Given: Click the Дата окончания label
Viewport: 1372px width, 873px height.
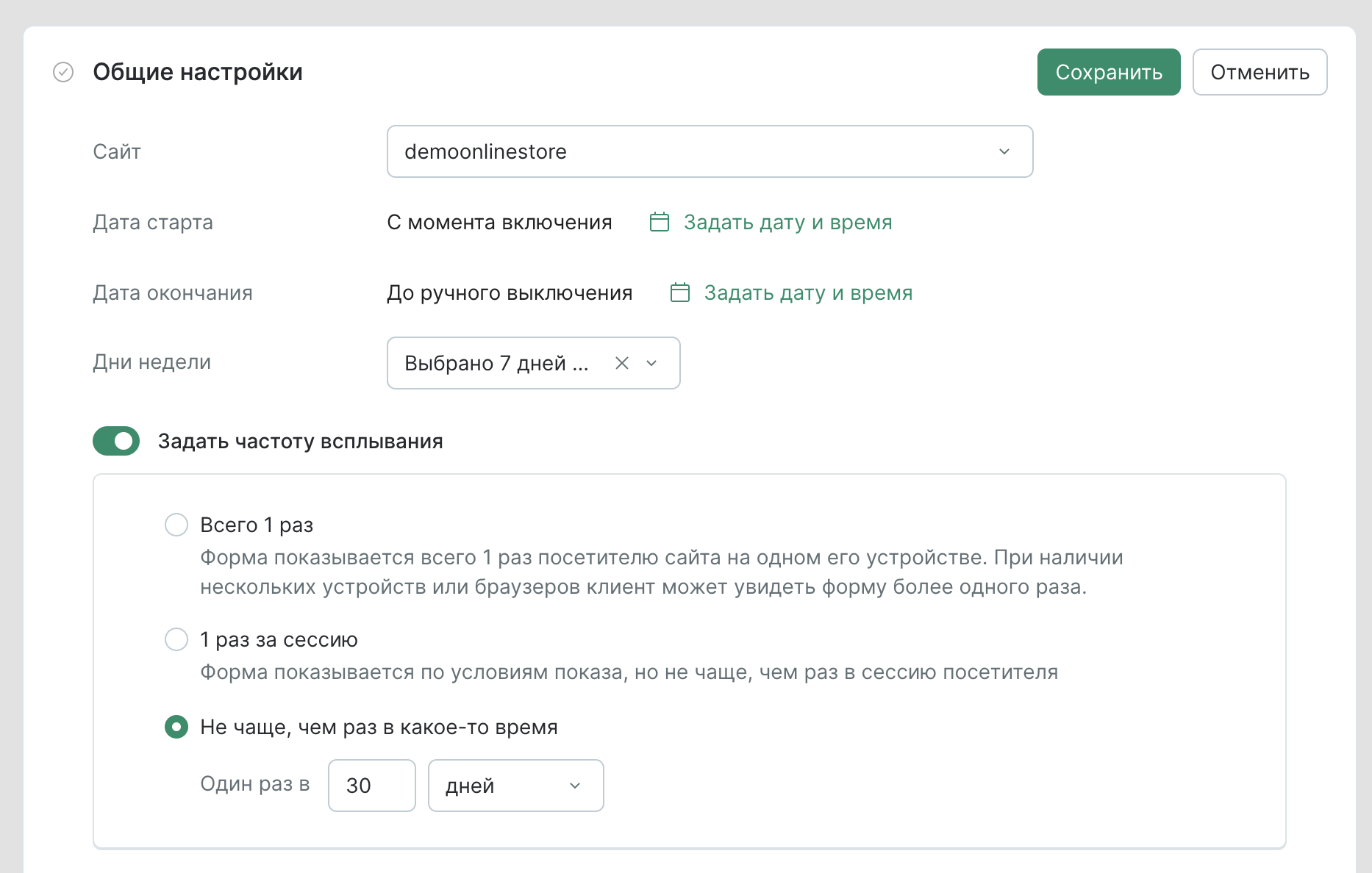Looking at the screenshot, I should (x=173, y=292).
